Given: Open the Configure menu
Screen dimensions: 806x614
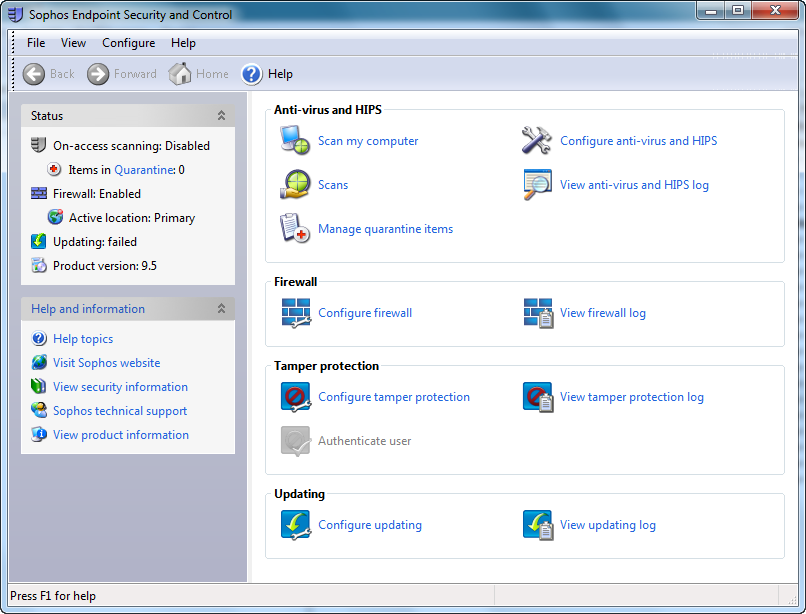Looking at the screenshot, I should point(128,43).
